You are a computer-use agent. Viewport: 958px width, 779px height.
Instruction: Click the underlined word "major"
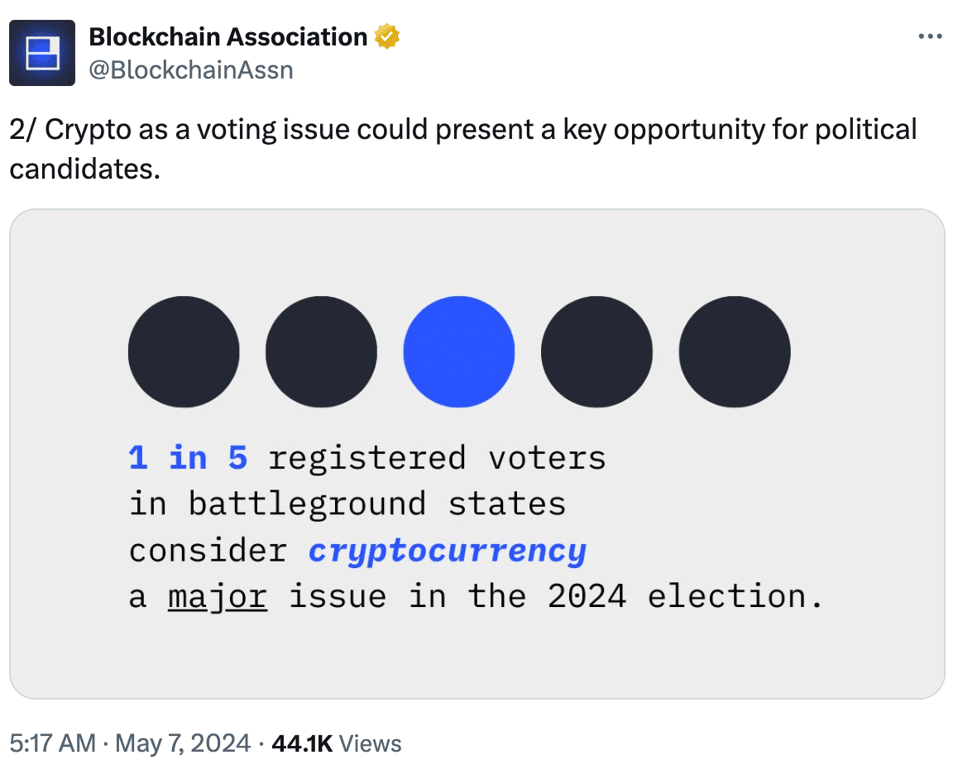click(x=217, y=597)
